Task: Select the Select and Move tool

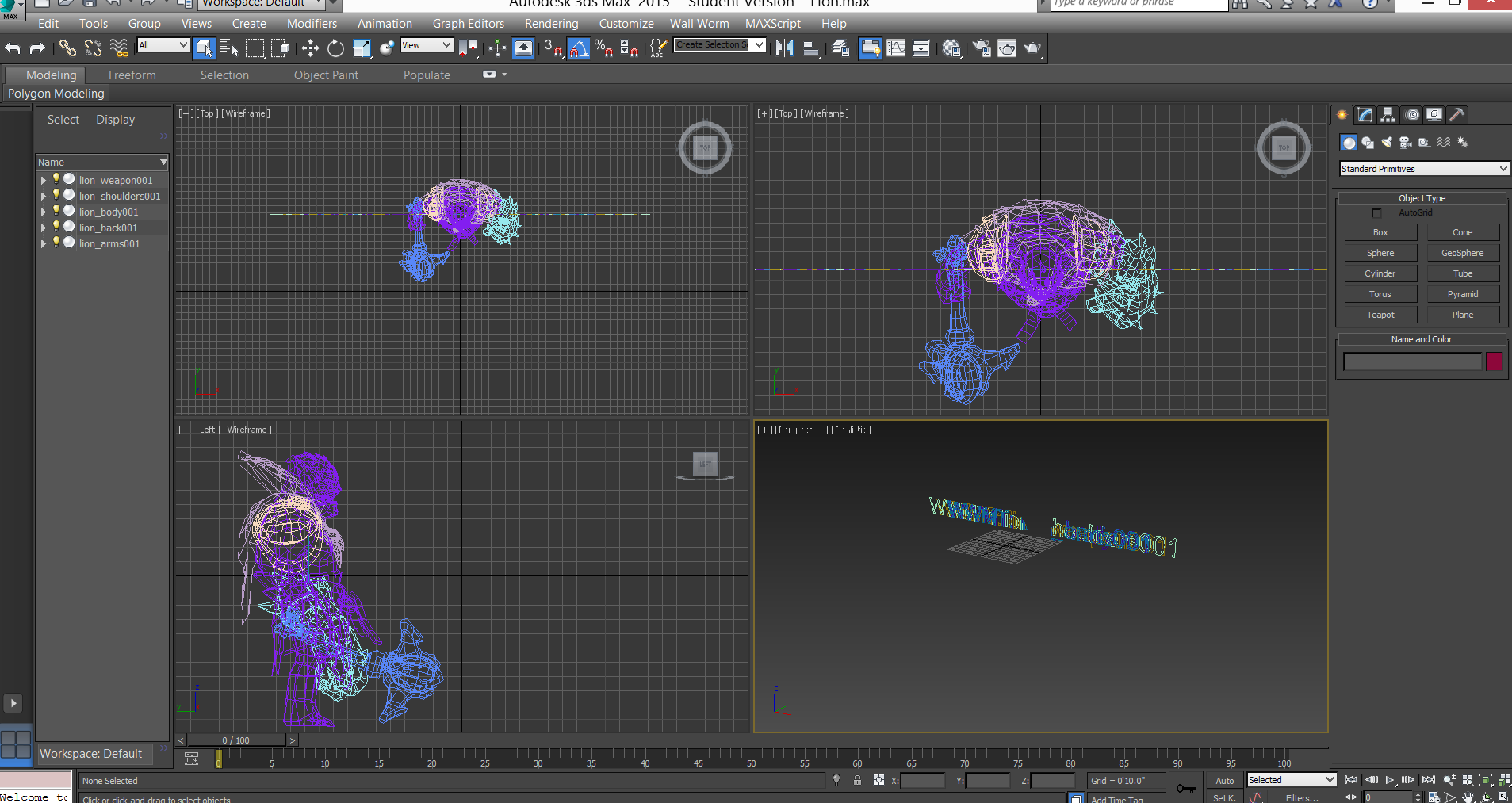Action: click(x=309, y=48)
